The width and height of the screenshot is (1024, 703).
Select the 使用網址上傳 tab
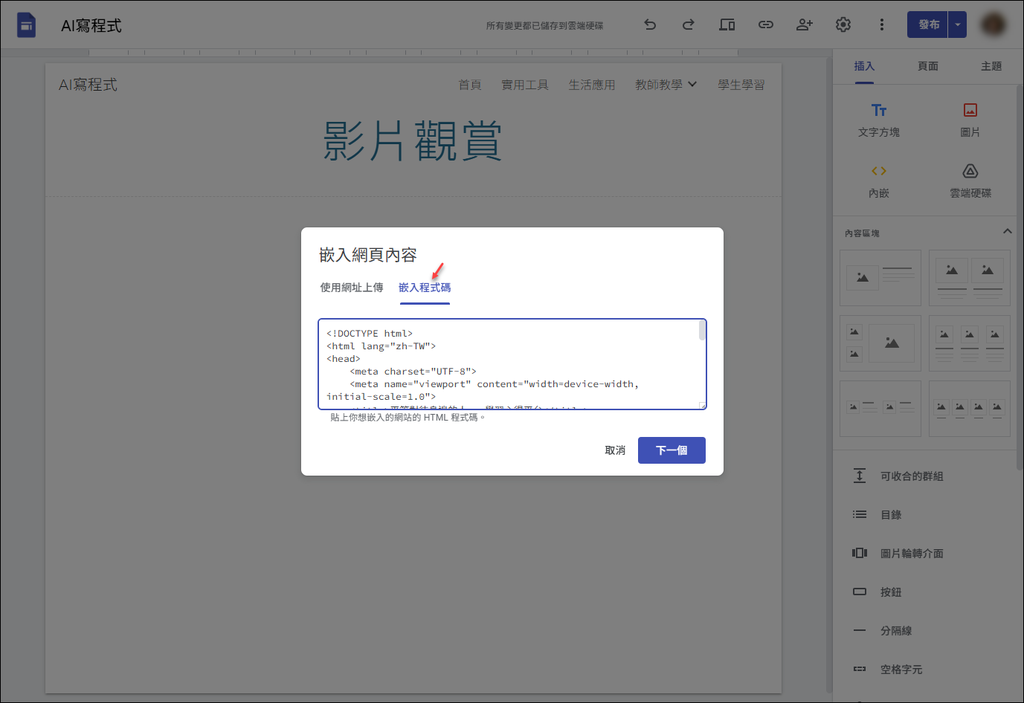pyautogui.click(x=351, y=287)
